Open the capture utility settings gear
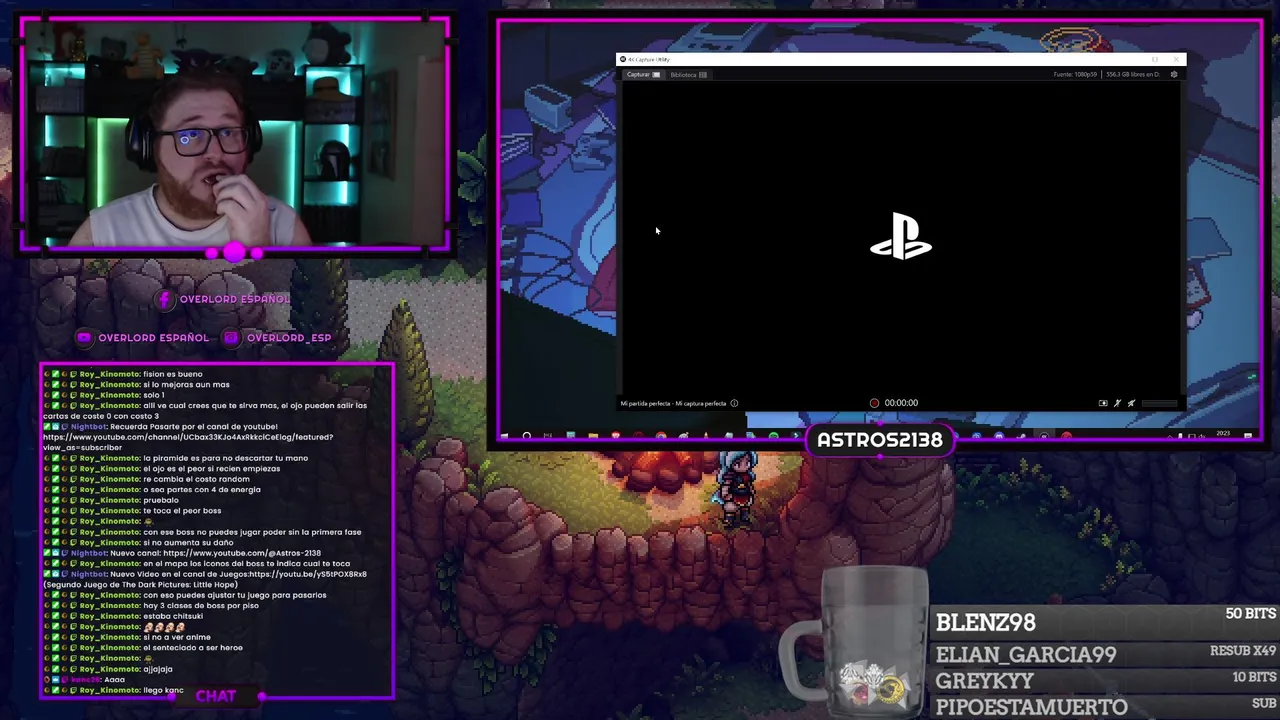 [1174, 75]
